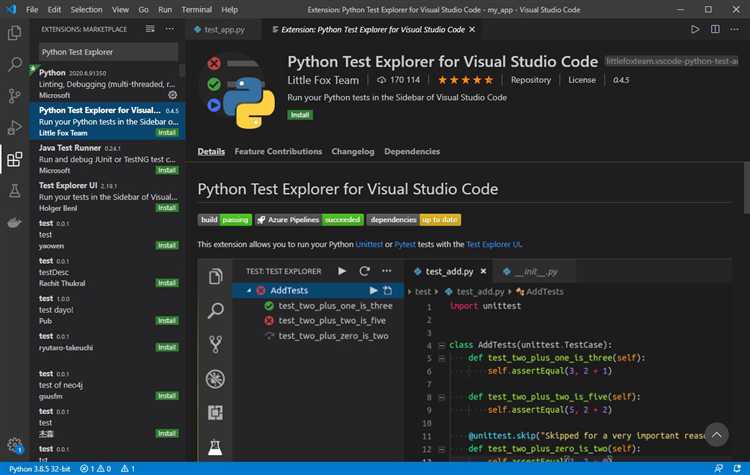The width and height of the screenshot is (750, 475).
Task: Open the feedback icon in status bar
Action: (x=718, y=469)
